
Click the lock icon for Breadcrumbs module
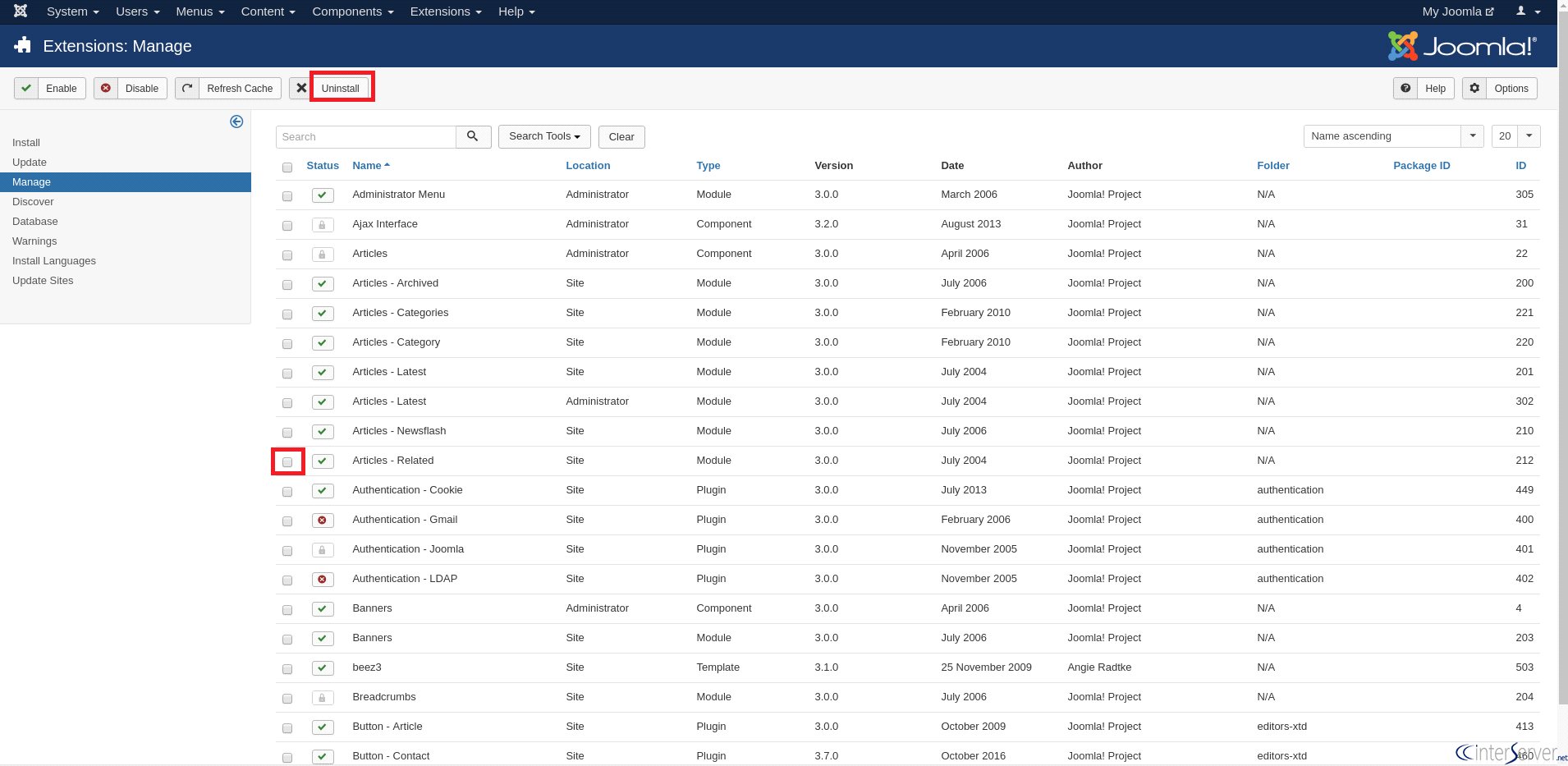pyautogui.click(x=323, y=698)
